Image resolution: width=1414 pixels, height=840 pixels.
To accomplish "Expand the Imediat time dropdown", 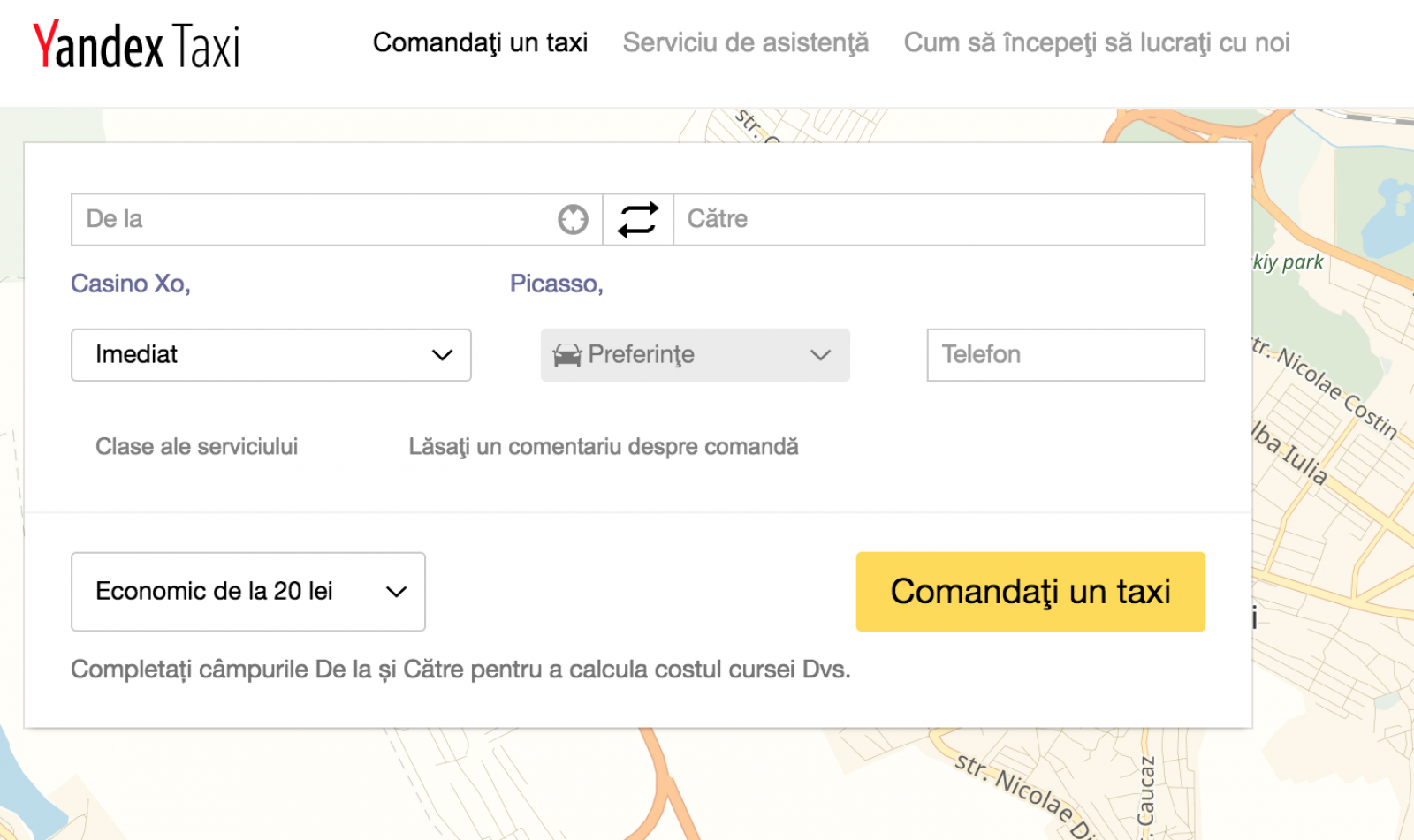I will 270,355.
